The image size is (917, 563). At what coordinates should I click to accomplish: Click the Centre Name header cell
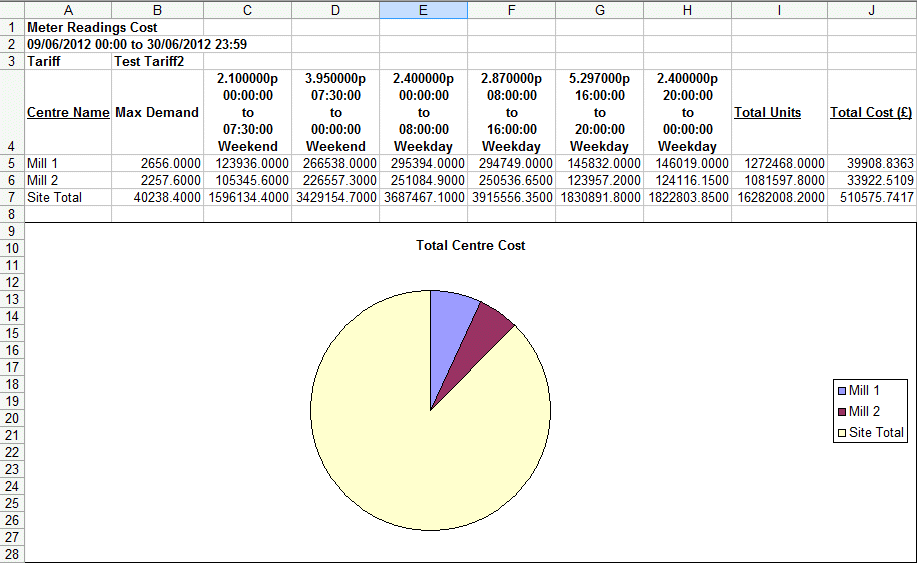68,112
